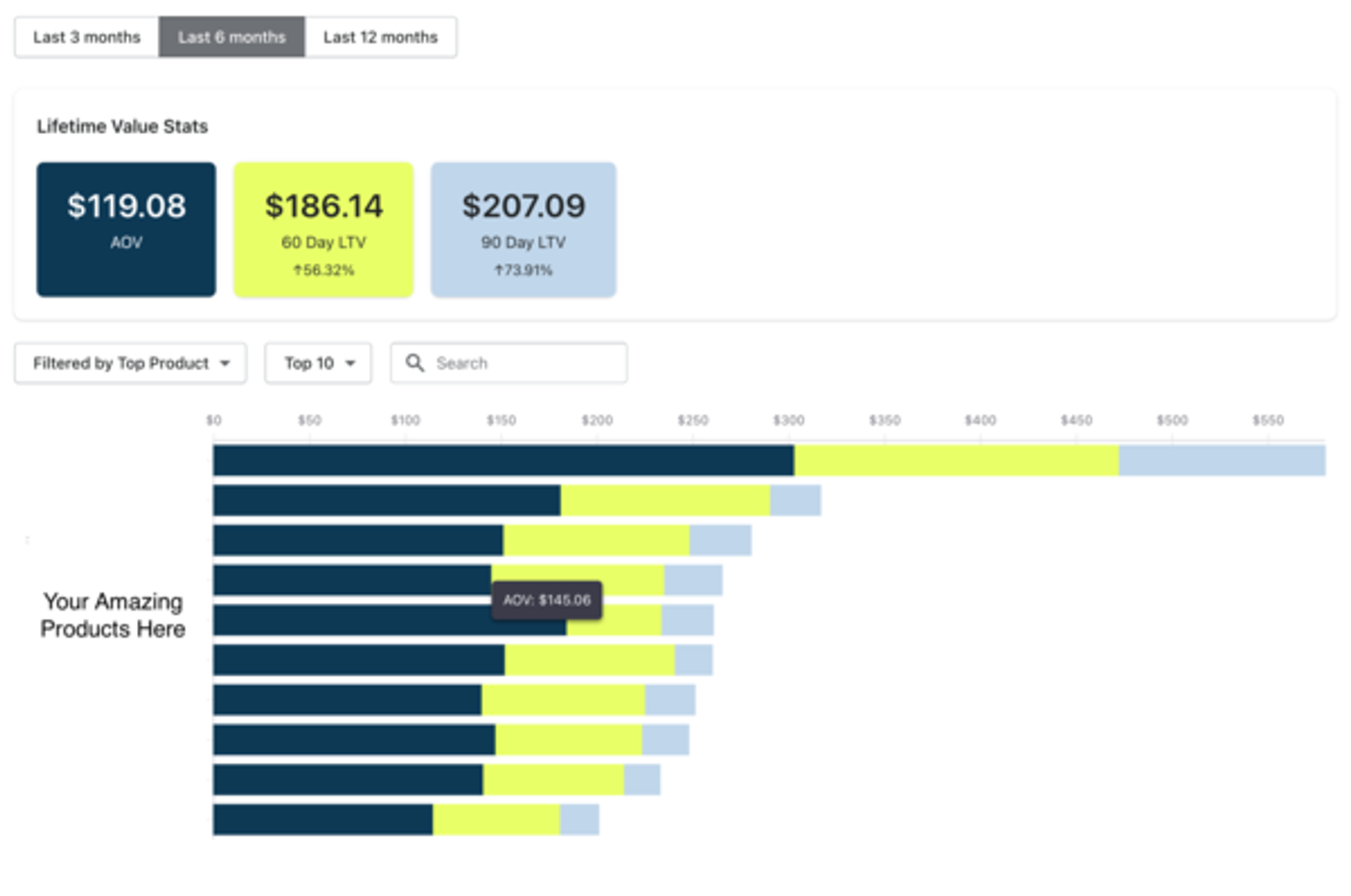Click the longest bar's yellow 60-day segment
This screenshot has width=1351, height=896.
(957, 460)
